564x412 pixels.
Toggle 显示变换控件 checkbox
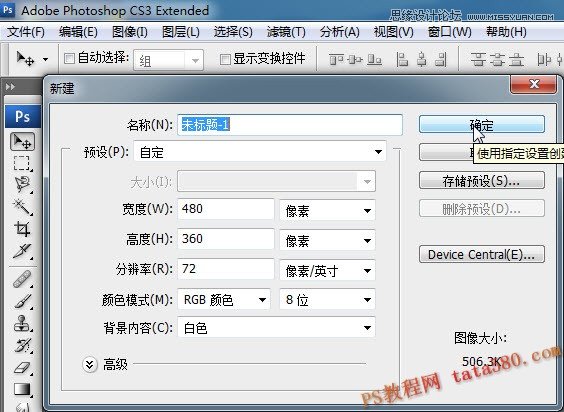pyautogui.click(x=225, y=59)
